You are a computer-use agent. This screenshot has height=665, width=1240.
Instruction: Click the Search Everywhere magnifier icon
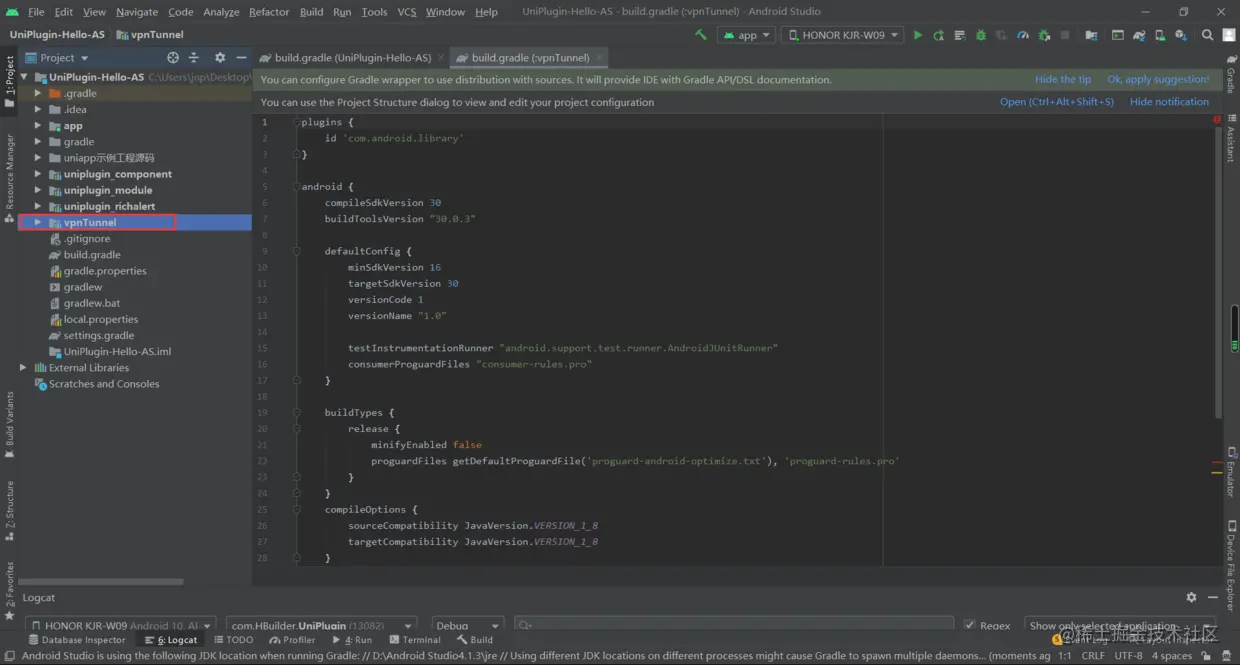(1207, 35)
